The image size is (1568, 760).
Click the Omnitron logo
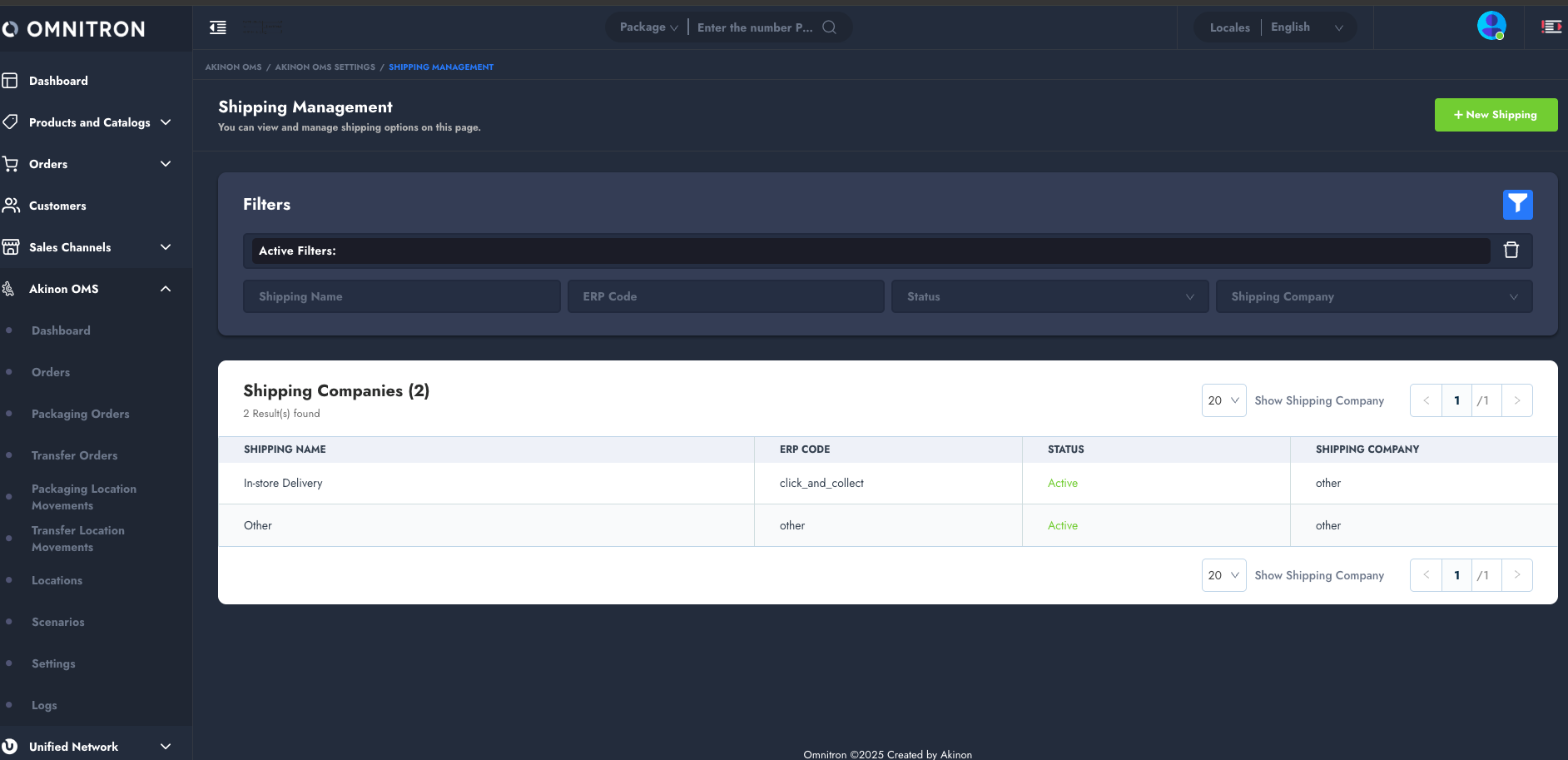(75, 29)
